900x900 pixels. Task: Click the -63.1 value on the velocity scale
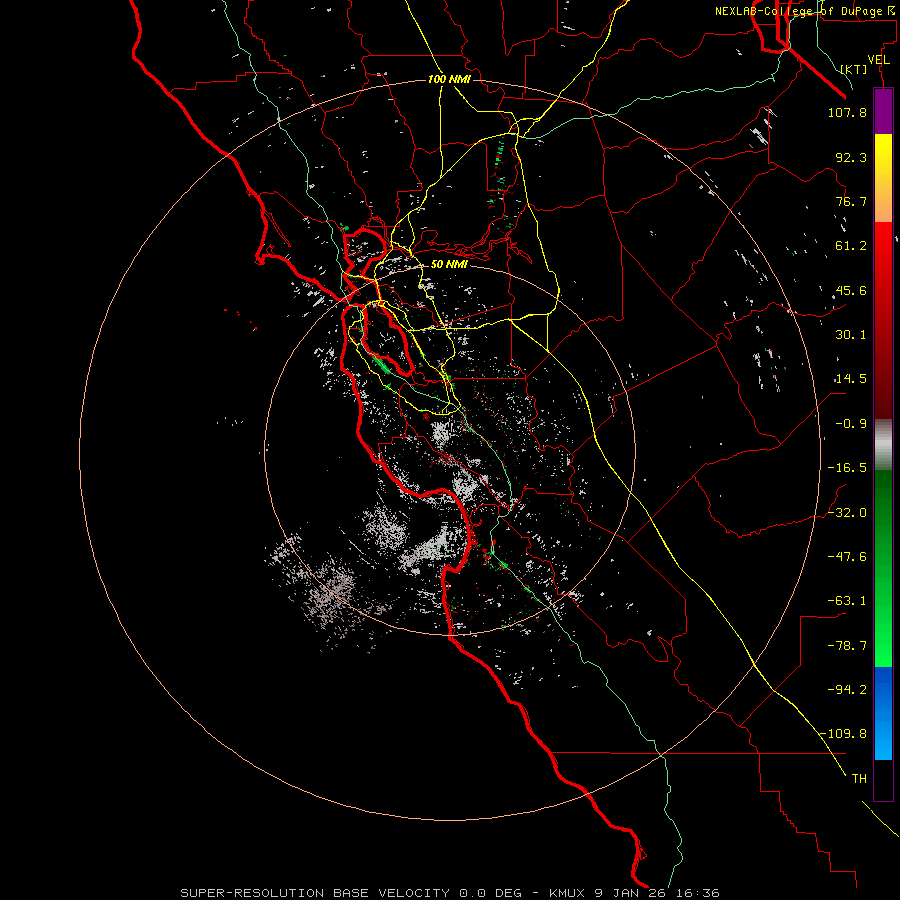[847, 601]
